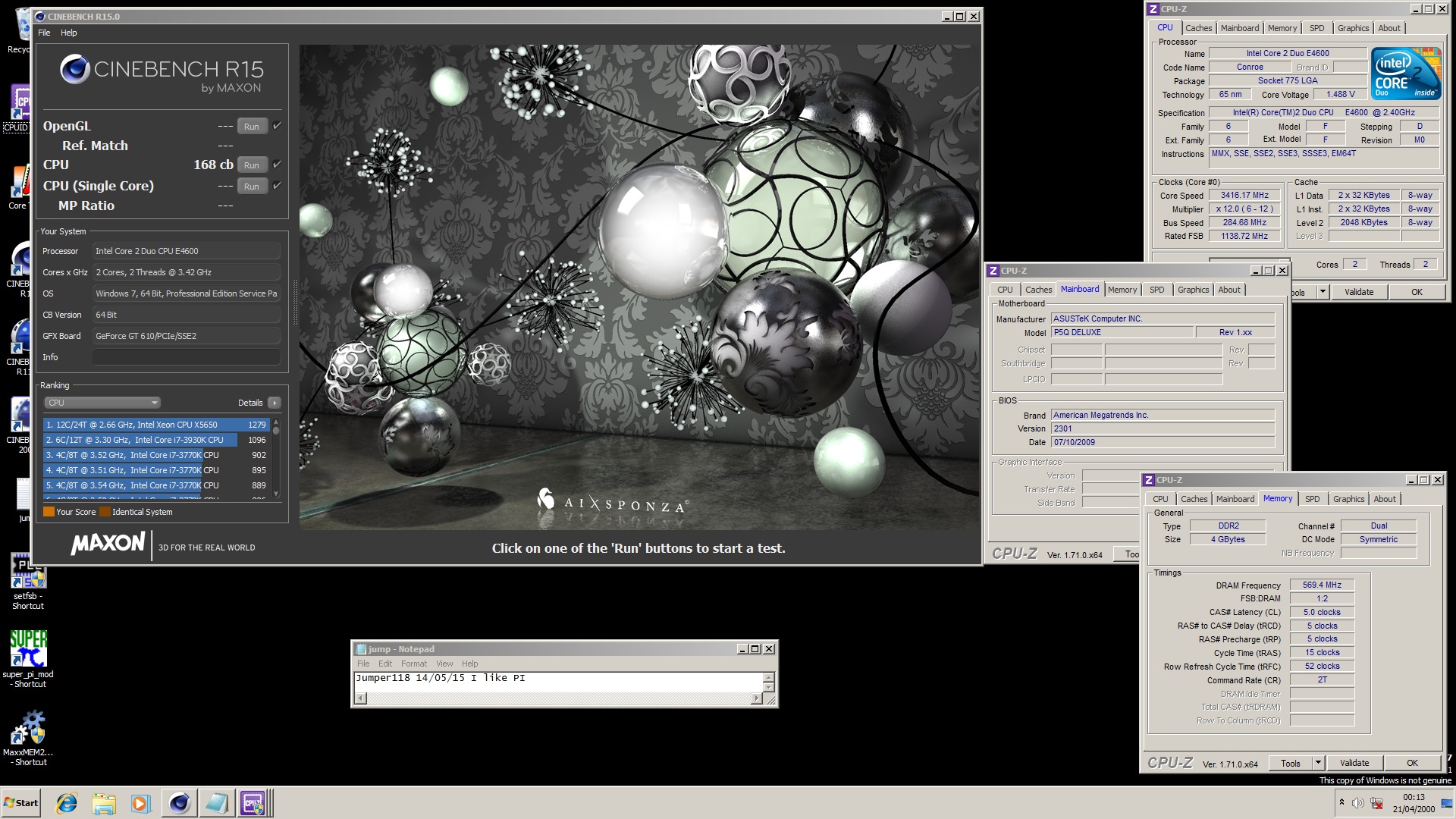Image resolution: width=1456 pixels, height=819 pixels.
Task: Select the Intel Xeon CPU X5650 ranking row
Action: click(x=155, y=425)
